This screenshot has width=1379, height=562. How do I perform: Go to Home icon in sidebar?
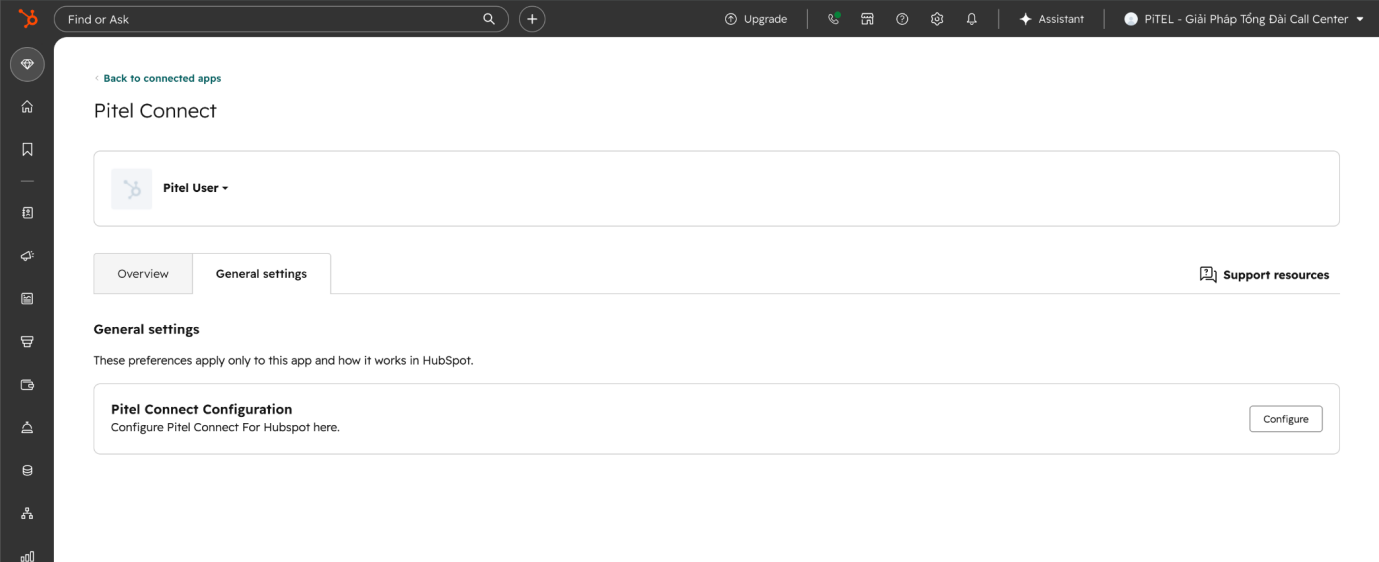click(27, 107)
